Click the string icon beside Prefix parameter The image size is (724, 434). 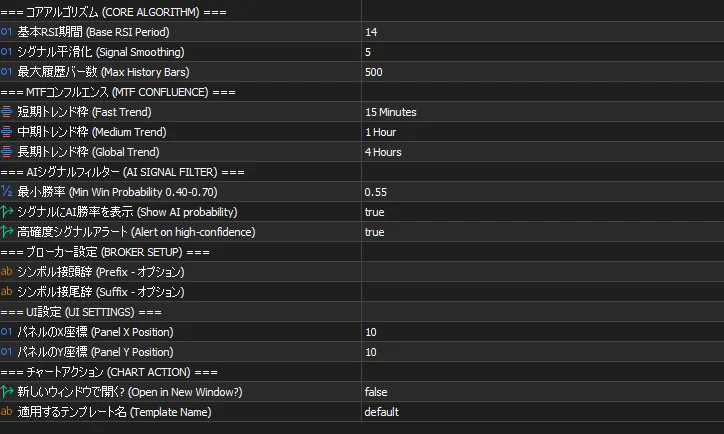pyautogui.click(x=7, y=272)
